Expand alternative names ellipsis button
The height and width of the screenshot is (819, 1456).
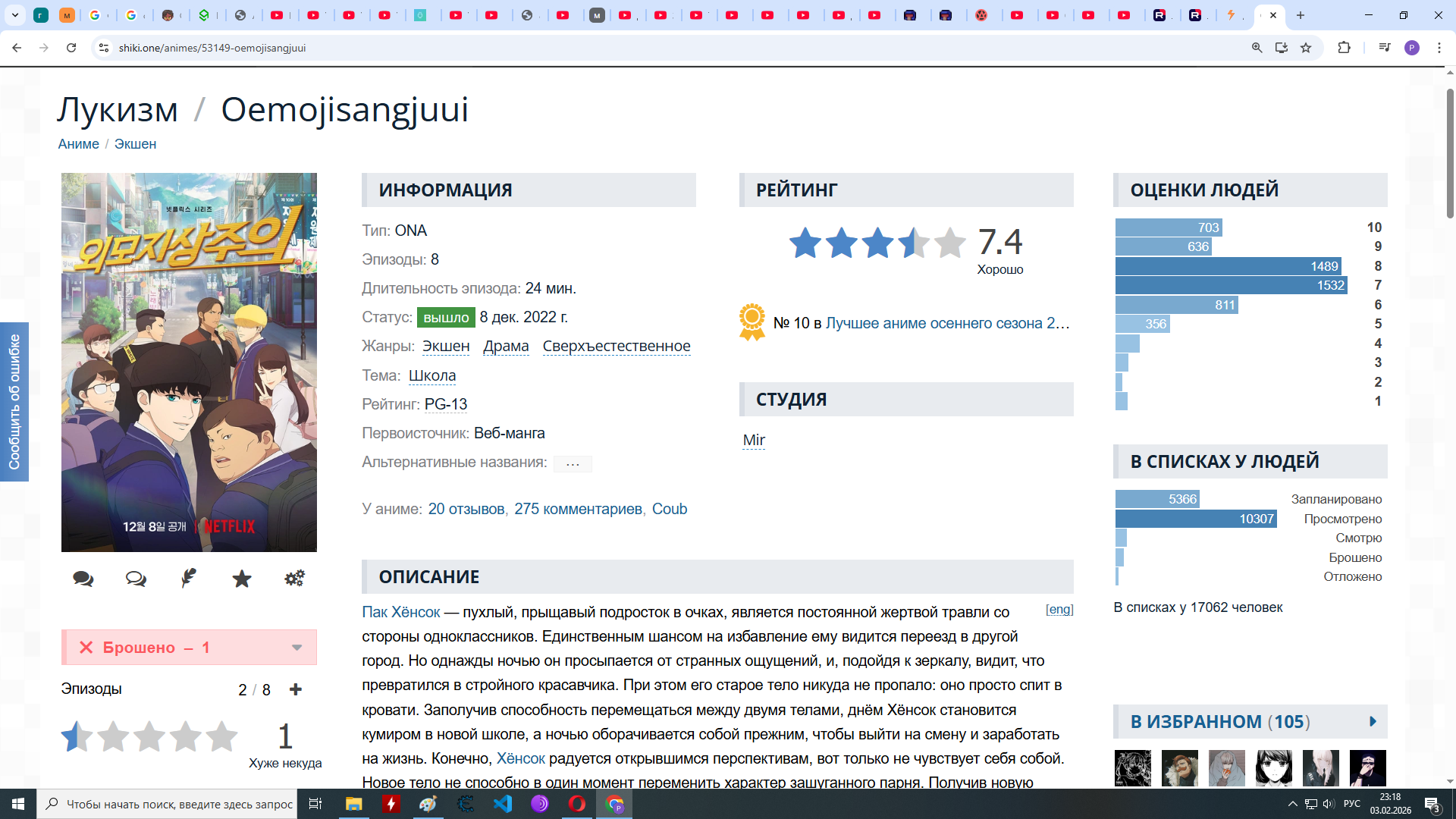573,463
